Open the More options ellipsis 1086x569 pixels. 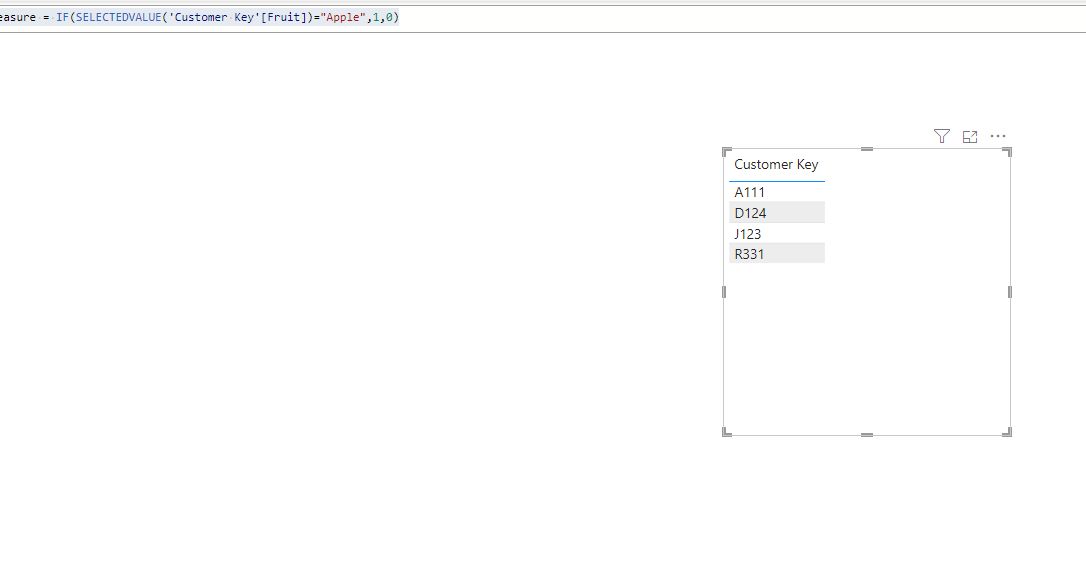(x=997, y=136)
